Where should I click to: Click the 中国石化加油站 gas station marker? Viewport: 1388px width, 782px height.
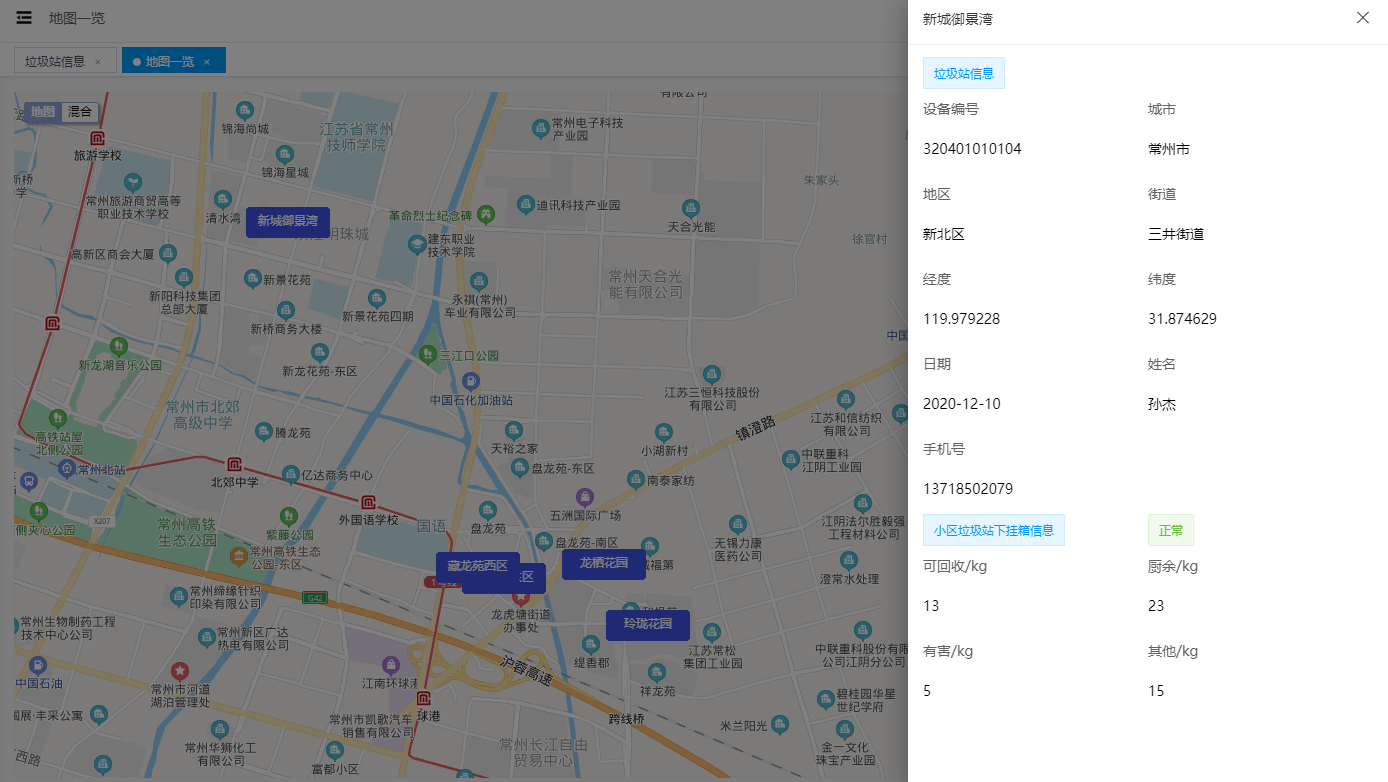[x=468, y=381]
